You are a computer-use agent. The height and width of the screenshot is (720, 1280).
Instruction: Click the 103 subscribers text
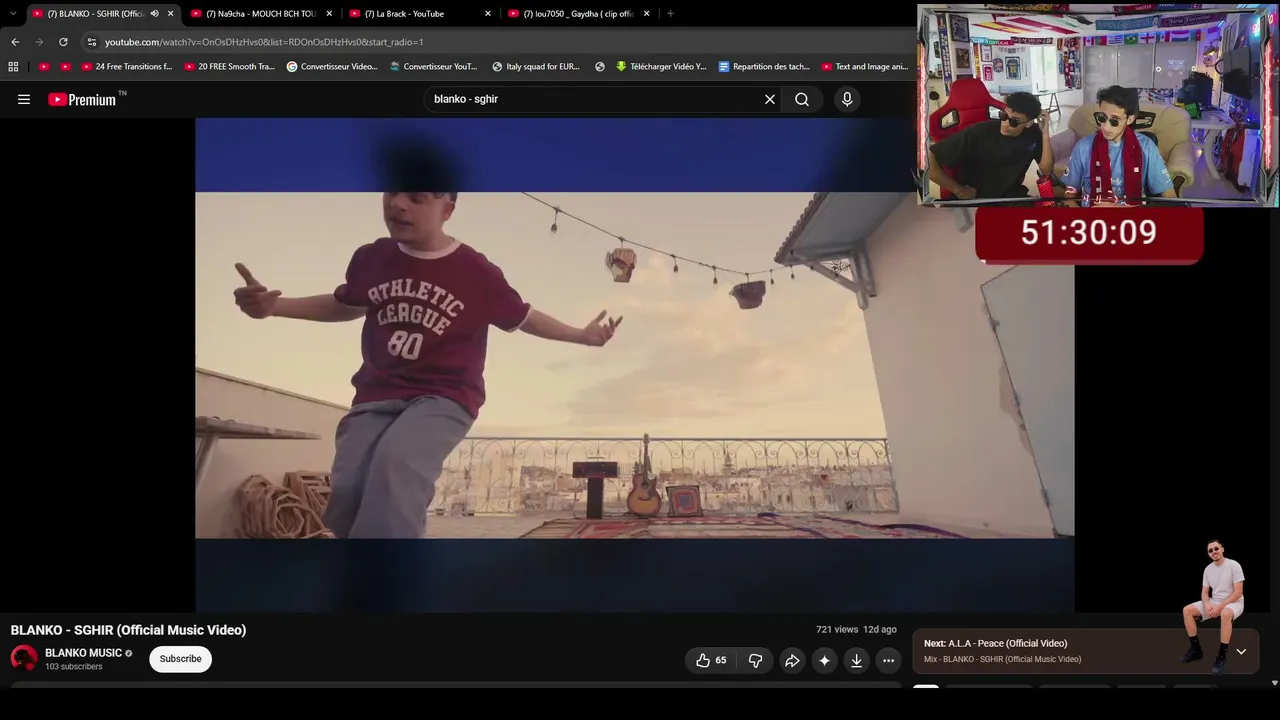(74, 667)
